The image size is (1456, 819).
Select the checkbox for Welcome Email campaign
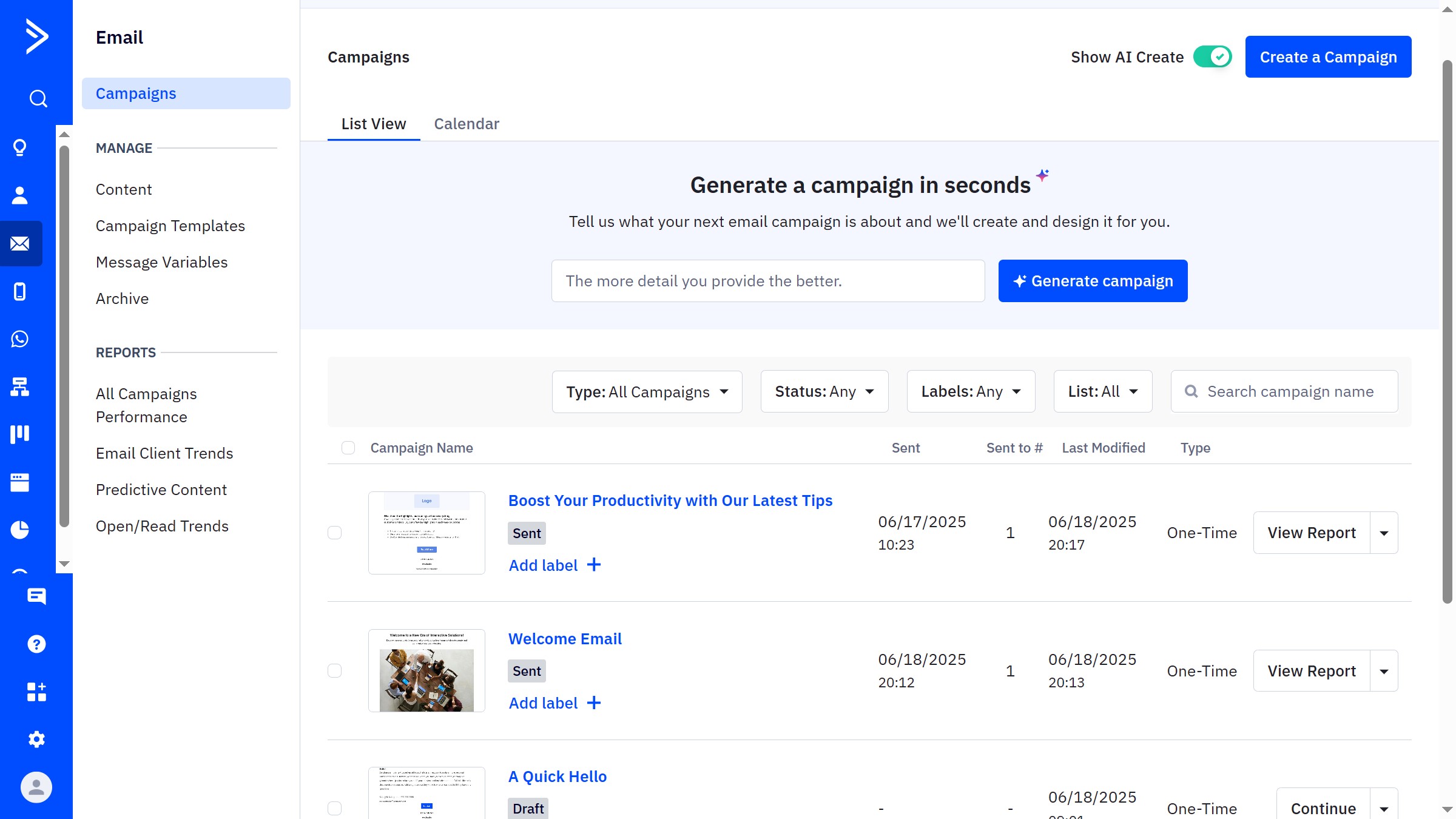(x=335, y=671)
